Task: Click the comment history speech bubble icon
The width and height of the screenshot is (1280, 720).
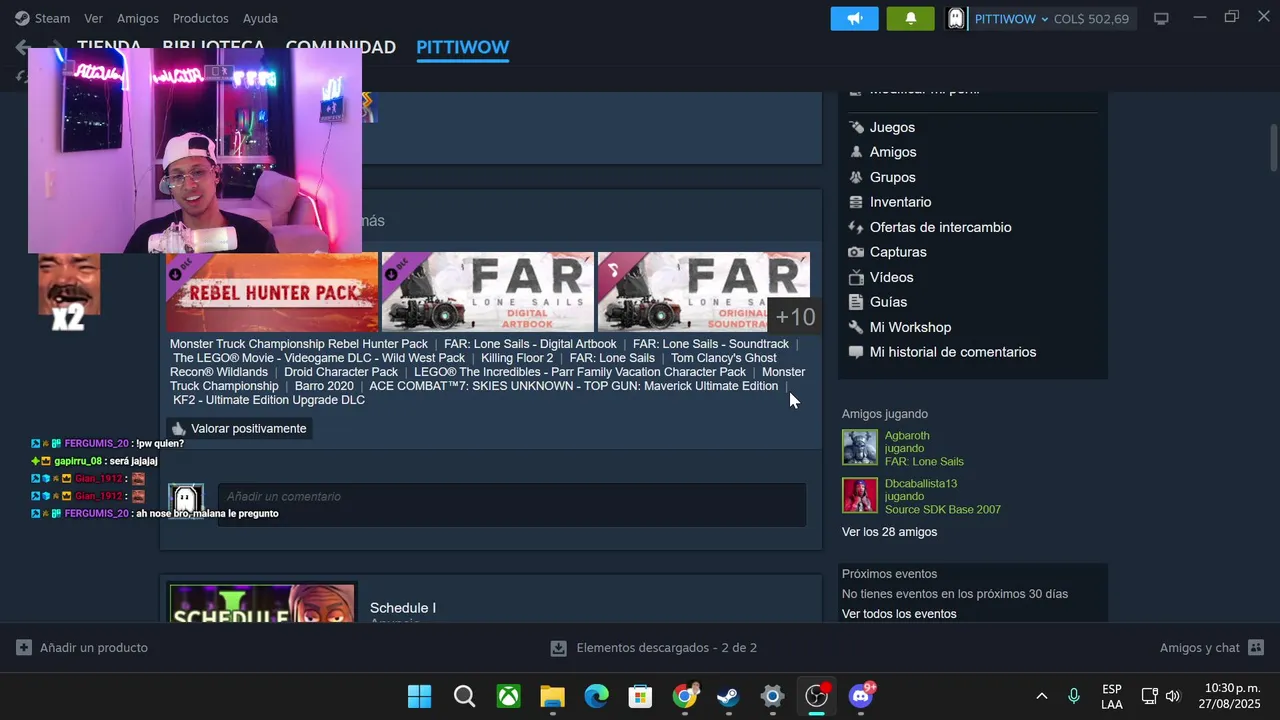Action: click(x=856, y=352)
